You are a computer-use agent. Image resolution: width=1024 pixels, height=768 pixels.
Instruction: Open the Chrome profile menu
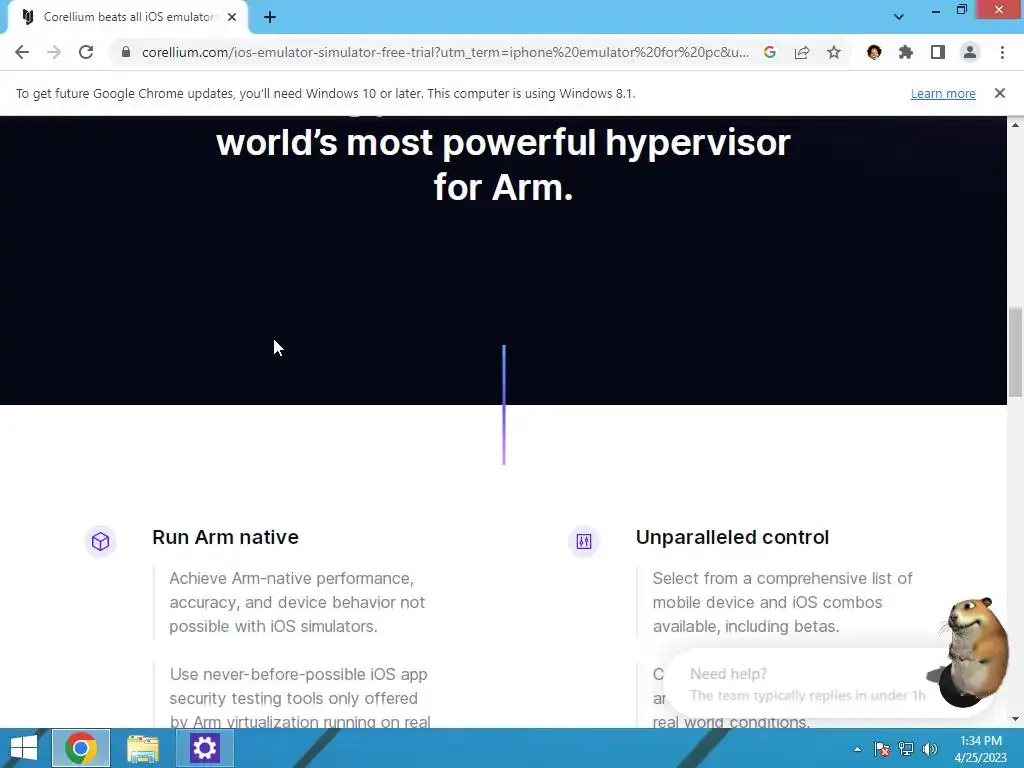pos(970,52)
